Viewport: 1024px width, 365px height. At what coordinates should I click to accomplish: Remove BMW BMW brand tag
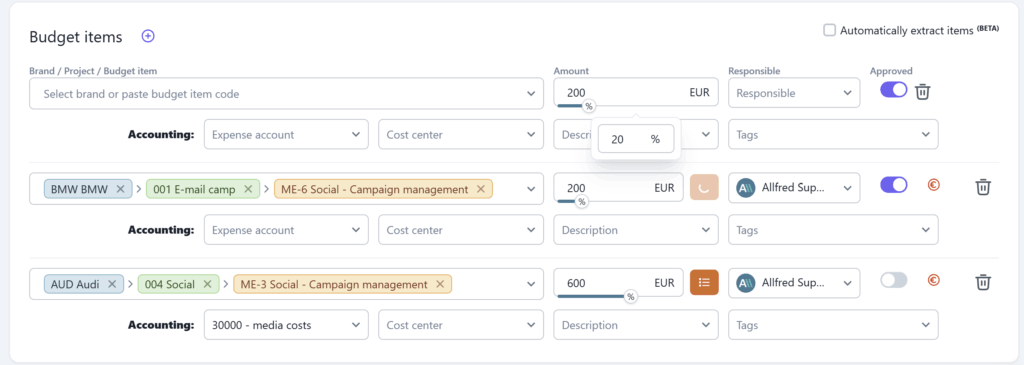click(120, 189)
